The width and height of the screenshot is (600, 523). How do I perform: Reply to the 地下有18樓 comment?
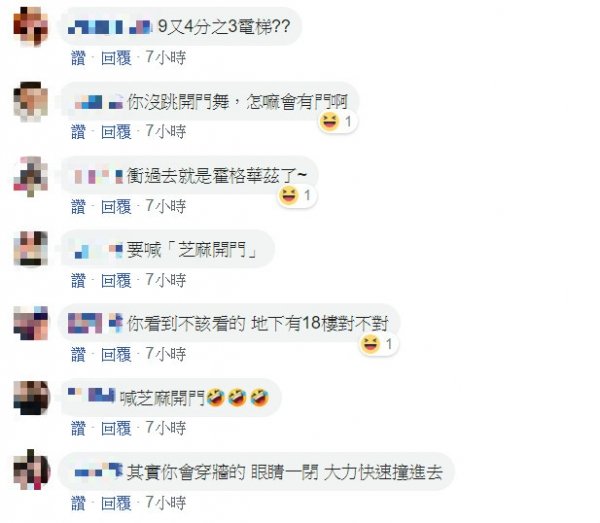coord(116,354)
